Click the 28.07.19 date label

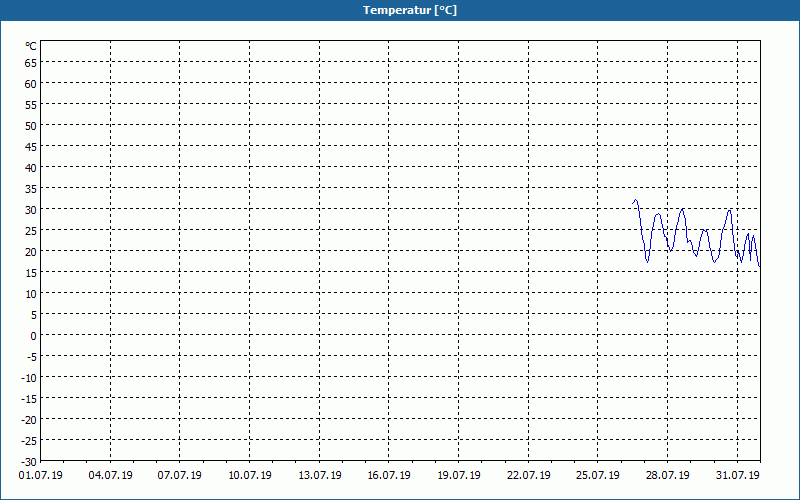pos(667,476)
